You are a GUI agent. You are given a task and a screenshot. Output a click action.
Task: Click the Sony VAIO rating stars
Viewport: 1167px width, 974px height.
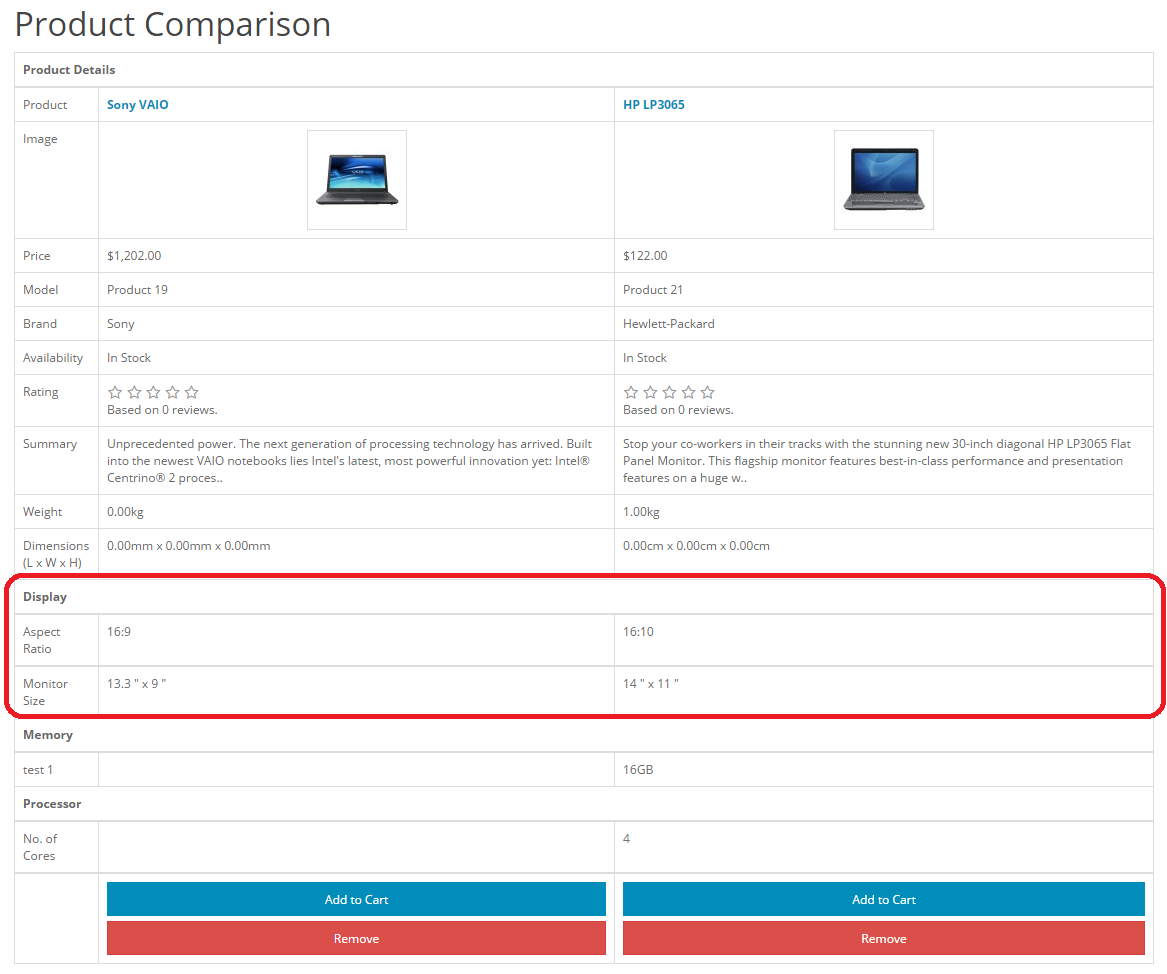pos(153,392)
